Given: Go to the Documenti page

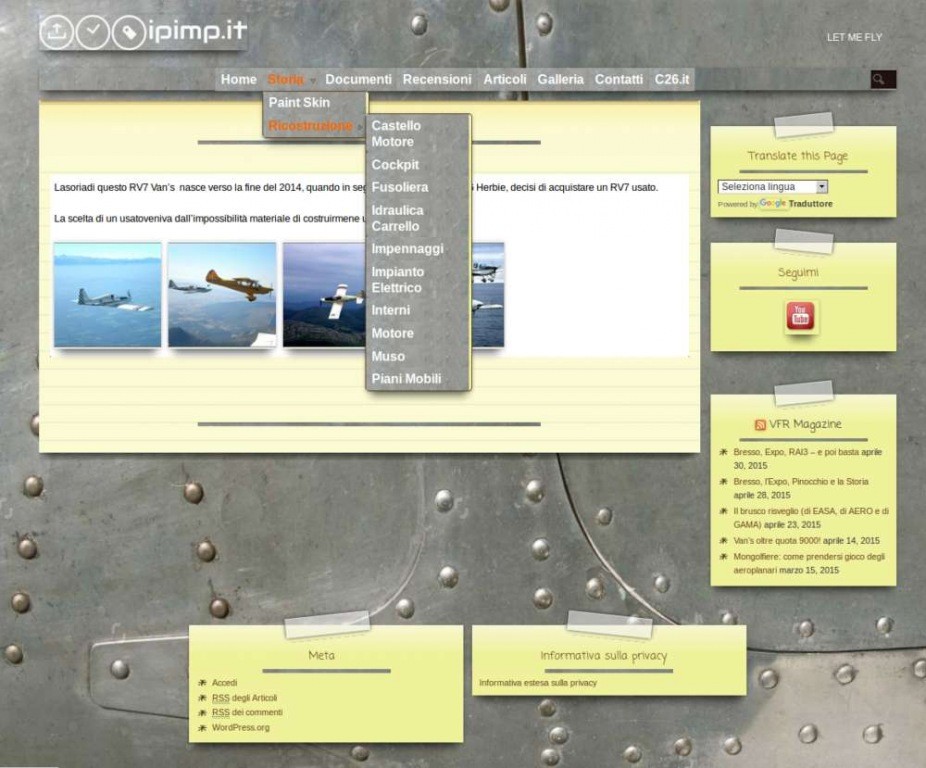Looking at the screenshot, I should 358,79.
